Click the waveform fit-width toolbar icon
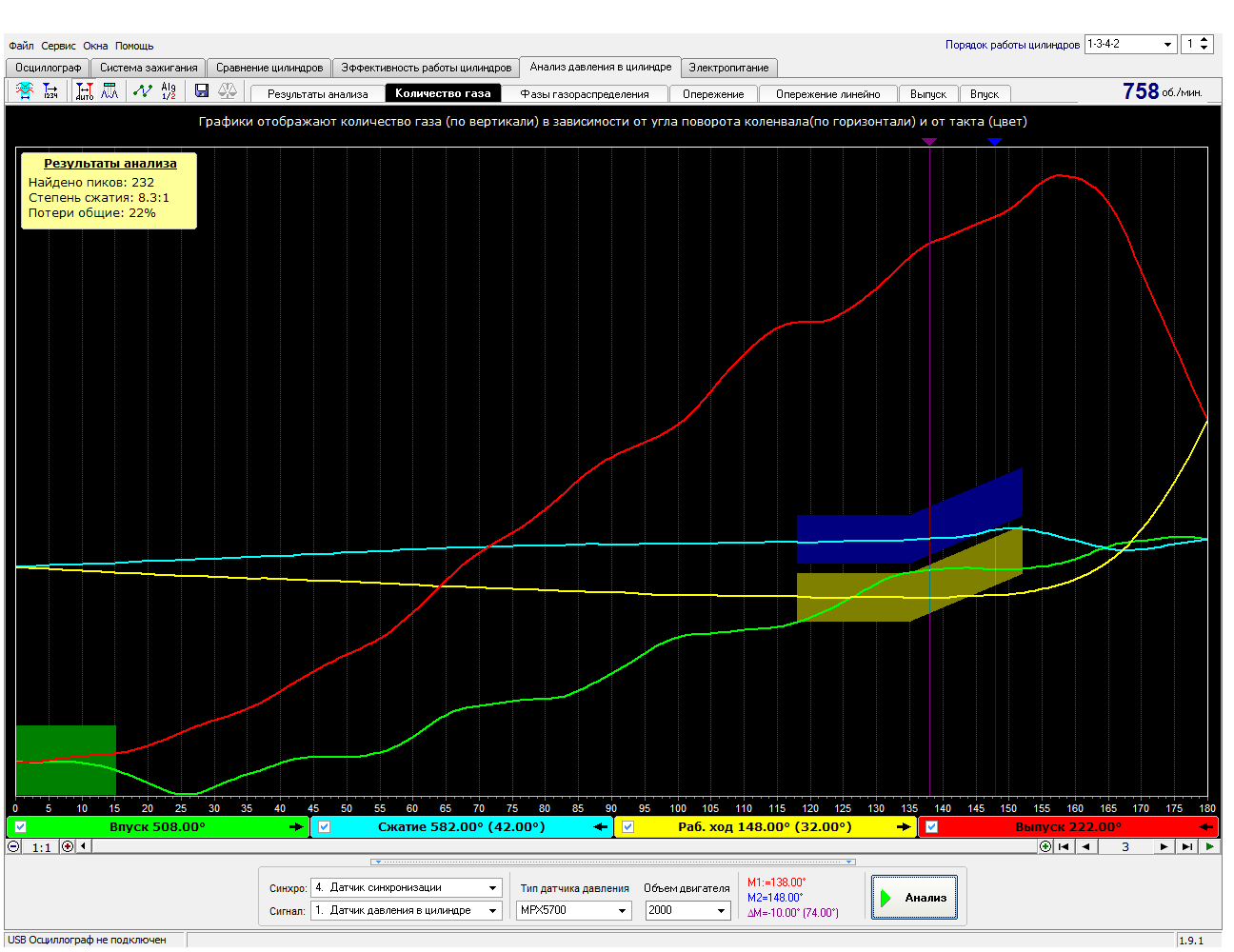The image size is (1234, 952). [x=25, y=90]
